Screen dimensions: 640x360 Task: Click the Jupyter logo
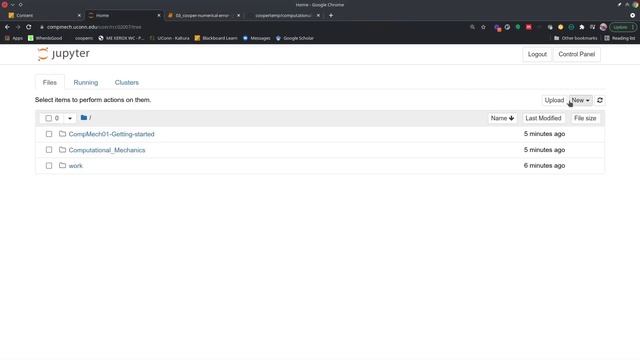(63, 54)
